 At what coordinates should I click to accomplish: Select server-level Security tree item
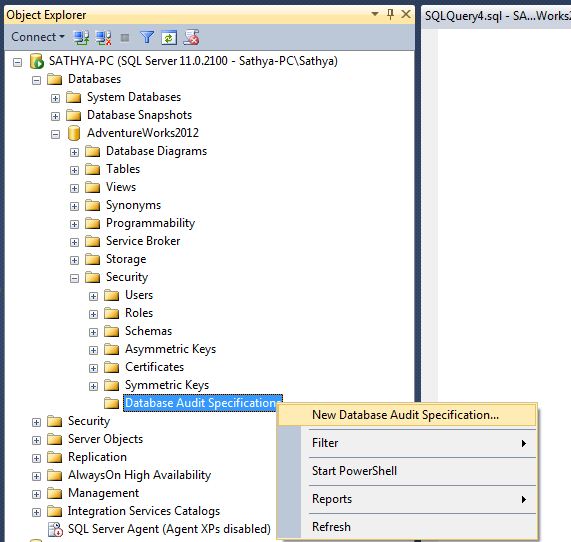89,421
